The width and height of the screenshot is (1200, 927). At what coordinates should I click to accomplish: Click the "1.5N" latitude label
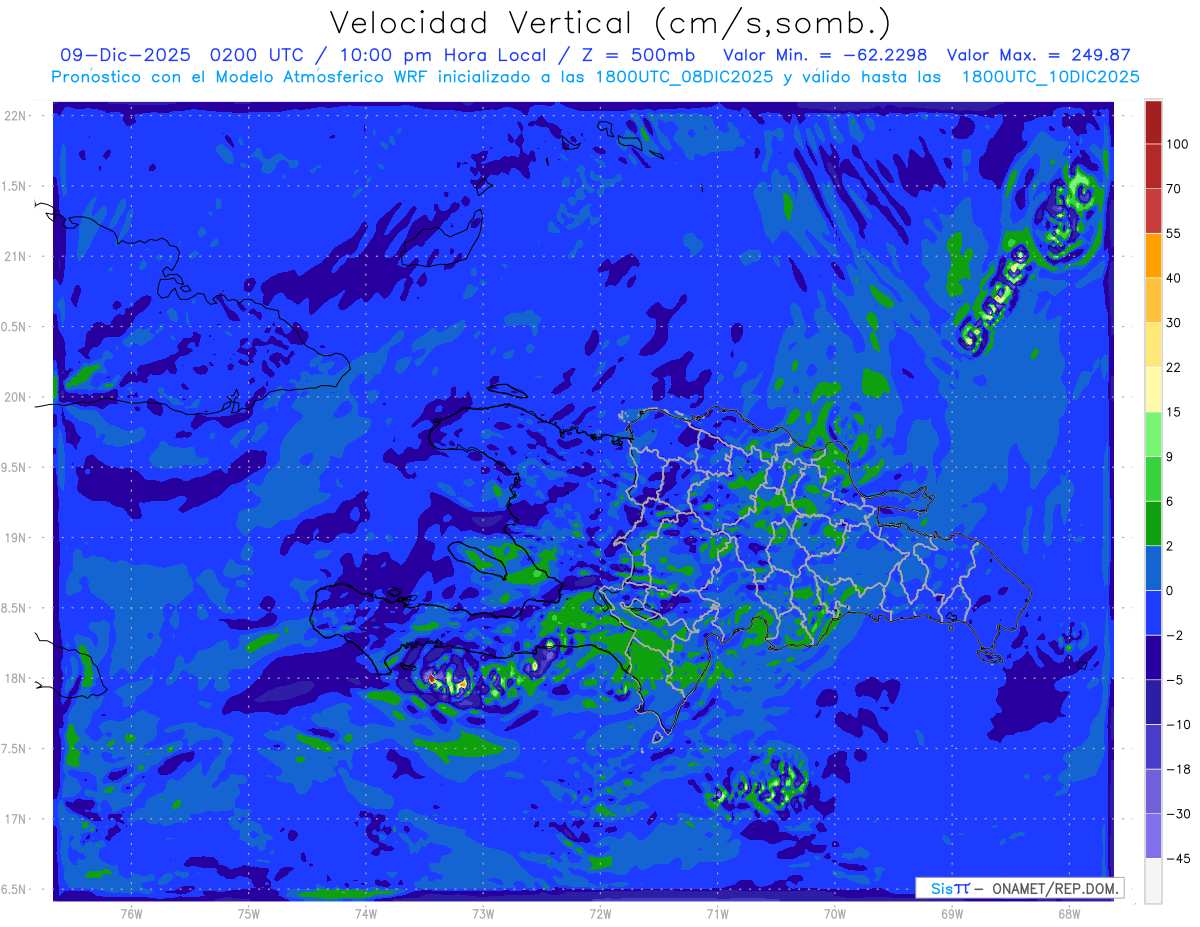(x=15, y=186)
